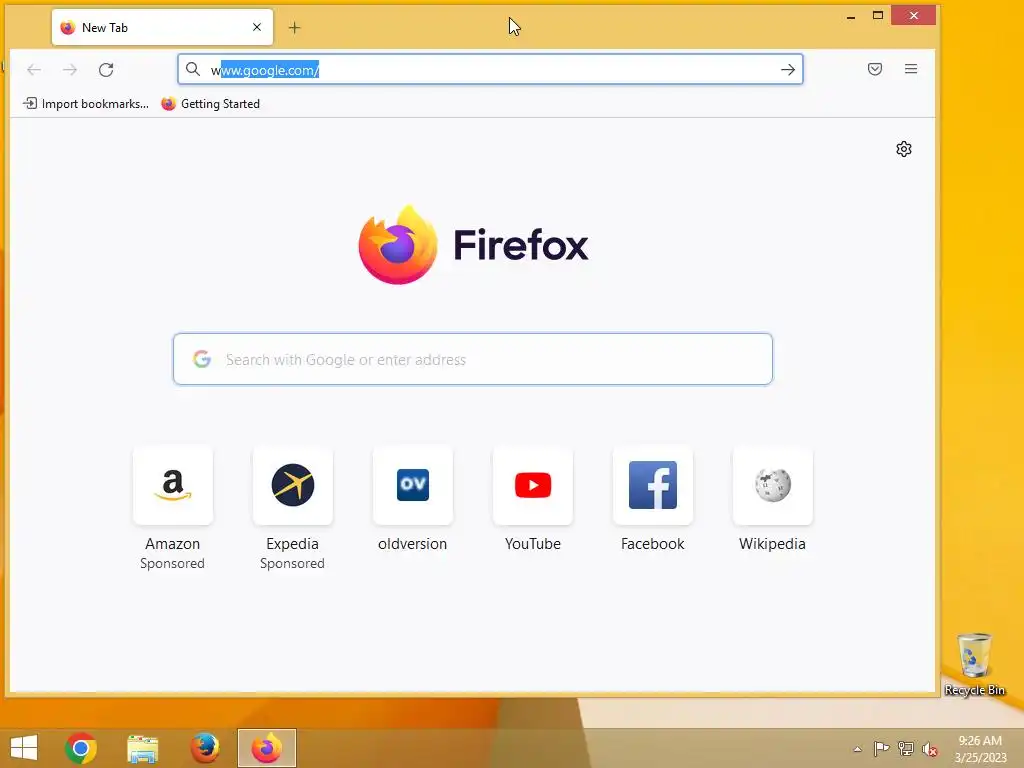This screenshot has width=1024, height=768.
Task: Open the Save to Pocket button
Action: [x=875, y=69]
